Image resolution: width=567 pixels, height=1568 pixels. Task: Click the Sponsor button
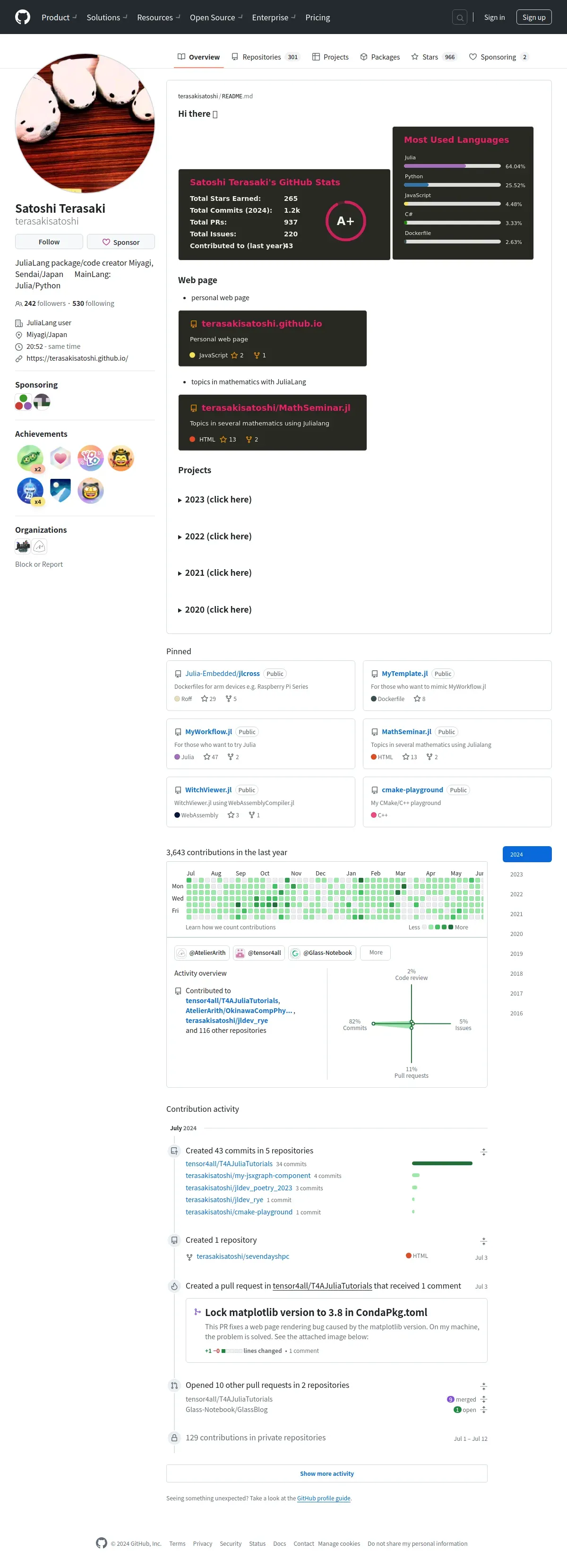click(x=120, y=242)
